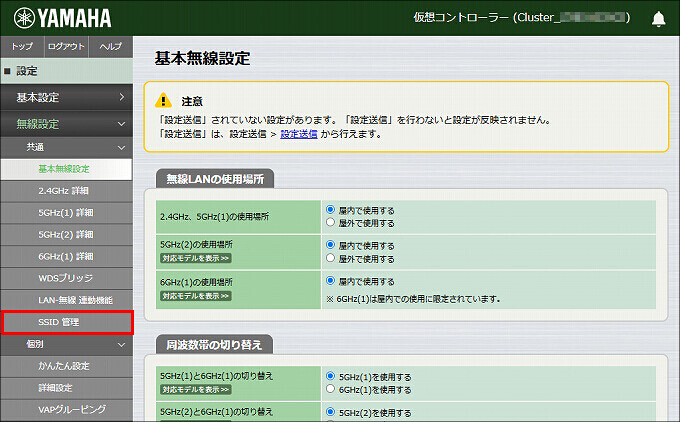Open WDSブリッジ settings

coord(67,278)
